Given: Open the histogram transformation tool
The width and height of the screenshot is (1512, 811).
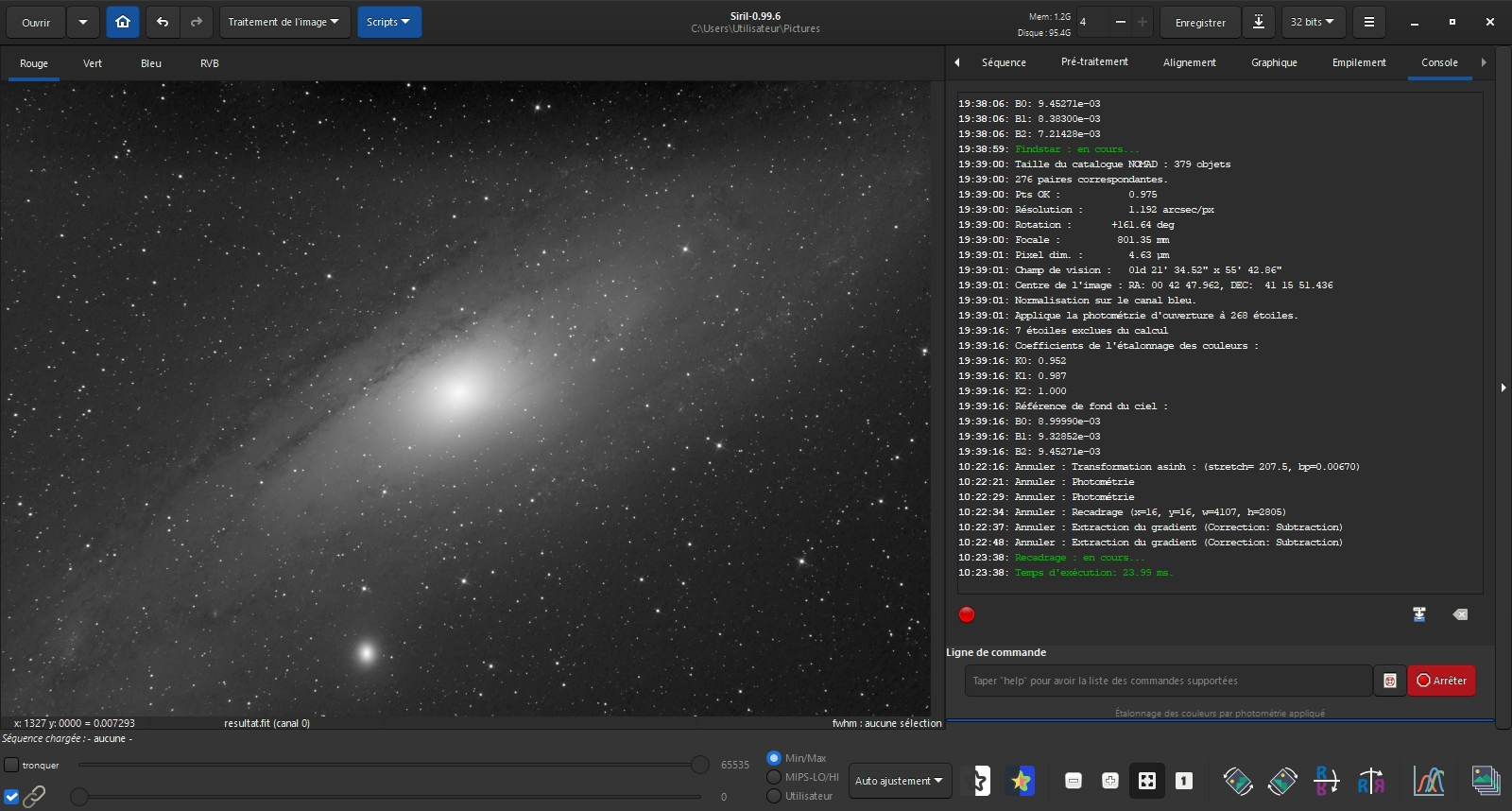Looking at the screenshot, I should point(1429,781).
